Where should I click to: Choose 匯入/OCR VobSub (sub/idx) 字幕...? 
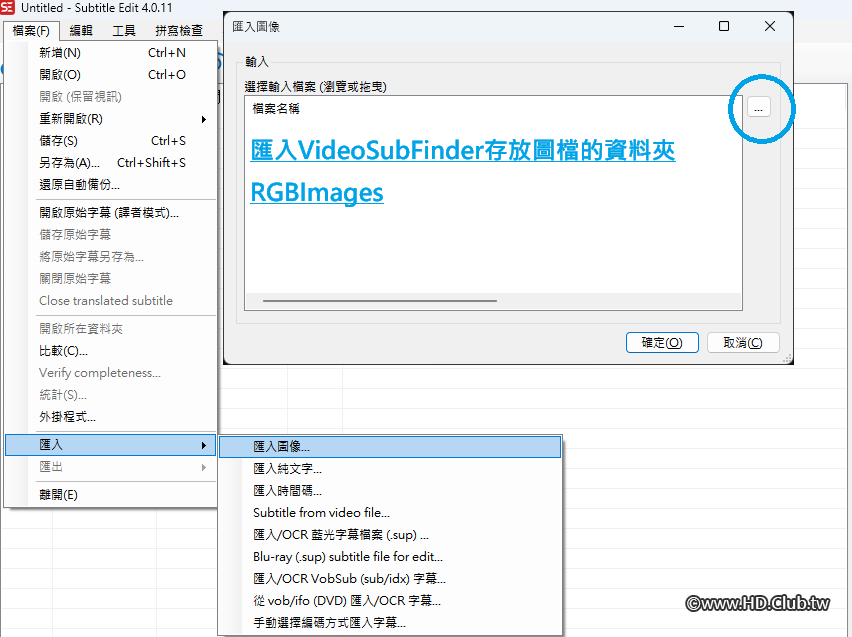(390, 578)
